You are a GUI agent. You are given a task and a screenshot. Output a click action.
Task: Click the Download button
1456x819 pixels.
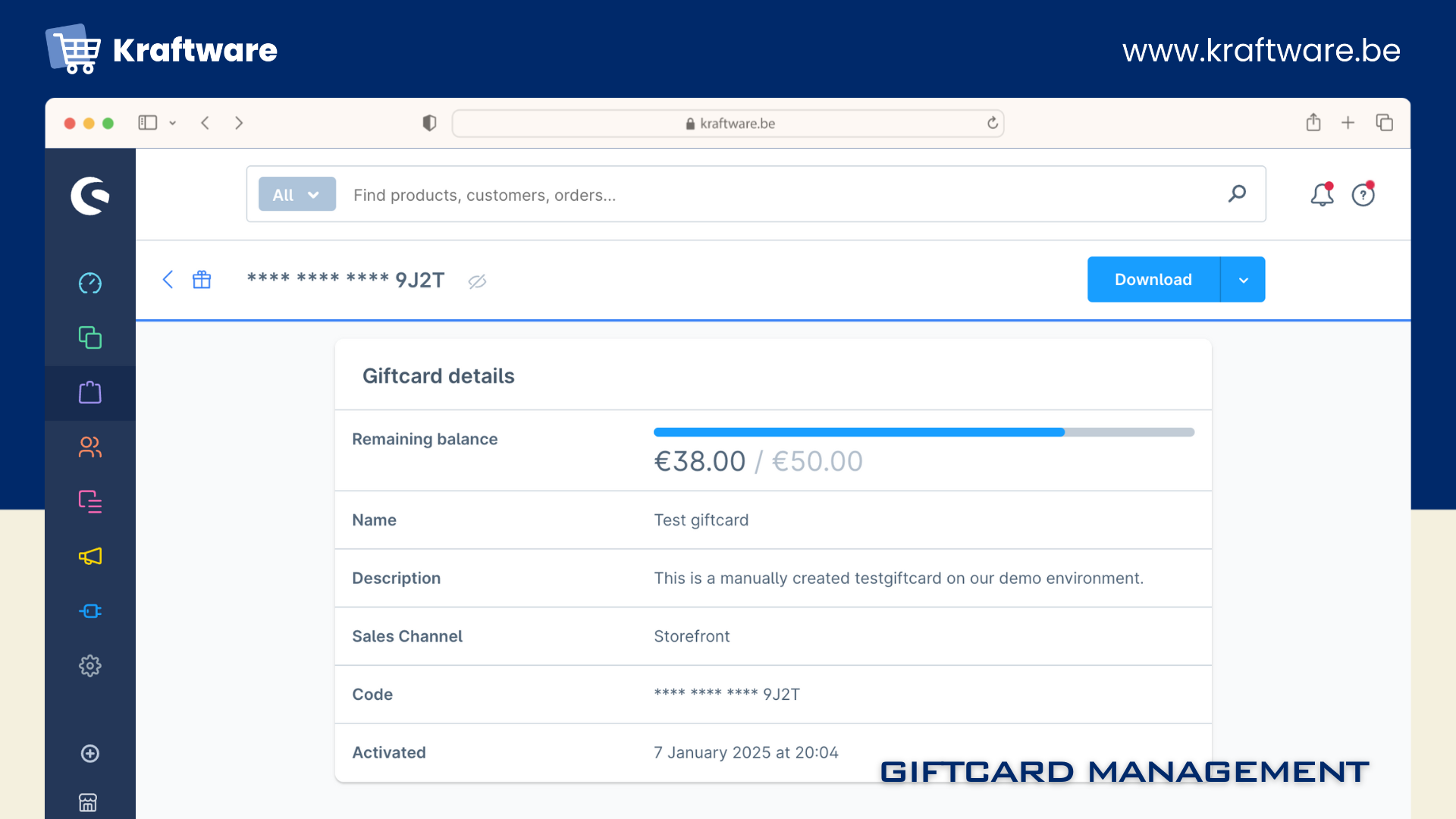(x=1153, y=280)
